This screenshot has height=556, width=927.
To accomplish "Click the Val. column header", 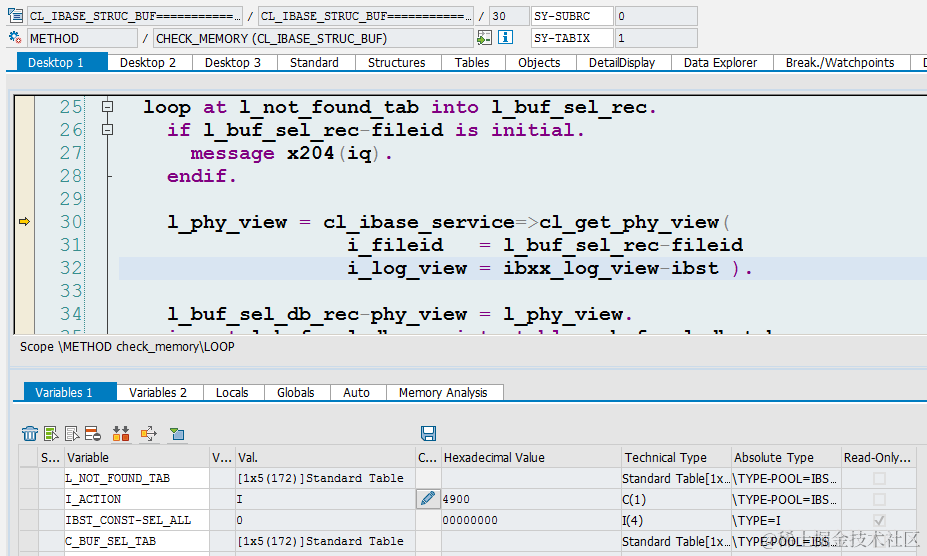I will (x=325, y=457).
